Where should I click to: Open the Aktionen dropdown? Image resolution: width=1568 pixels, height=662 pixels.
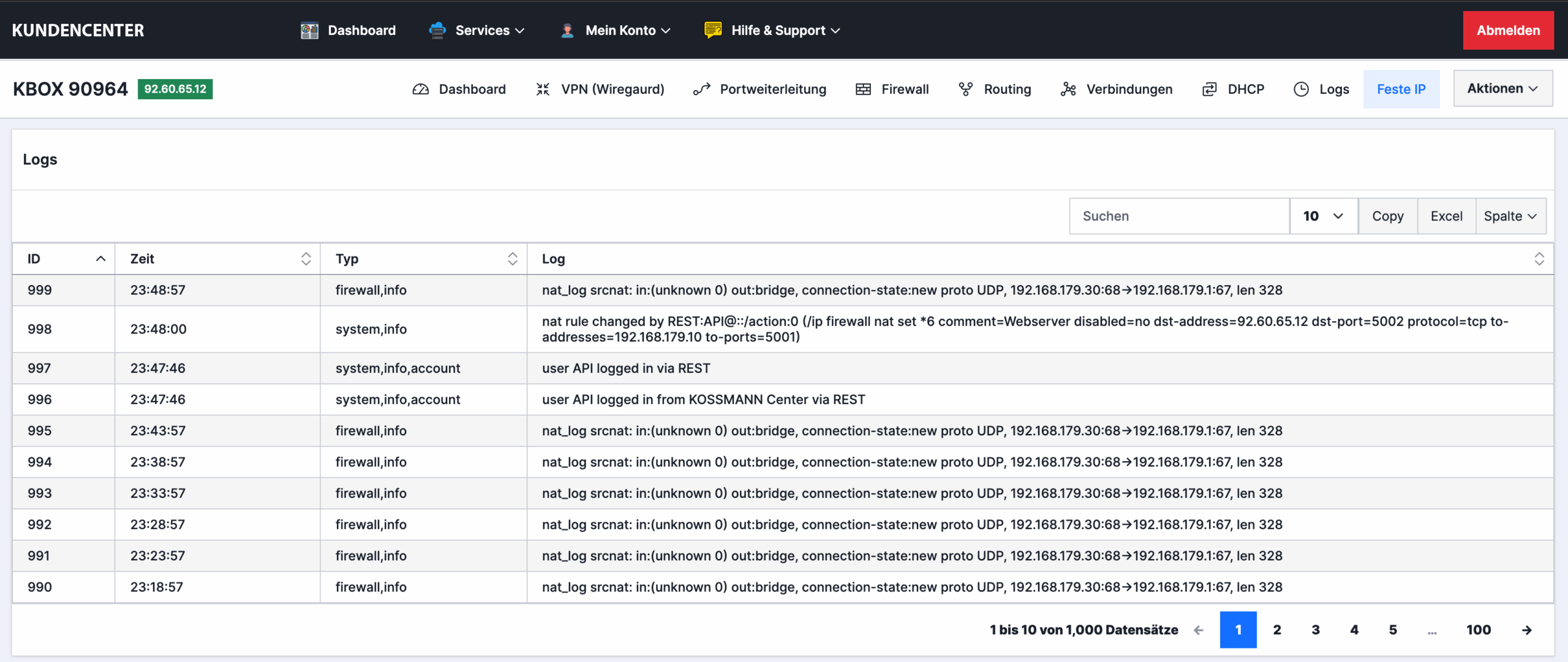click(x=1502, y=88)
